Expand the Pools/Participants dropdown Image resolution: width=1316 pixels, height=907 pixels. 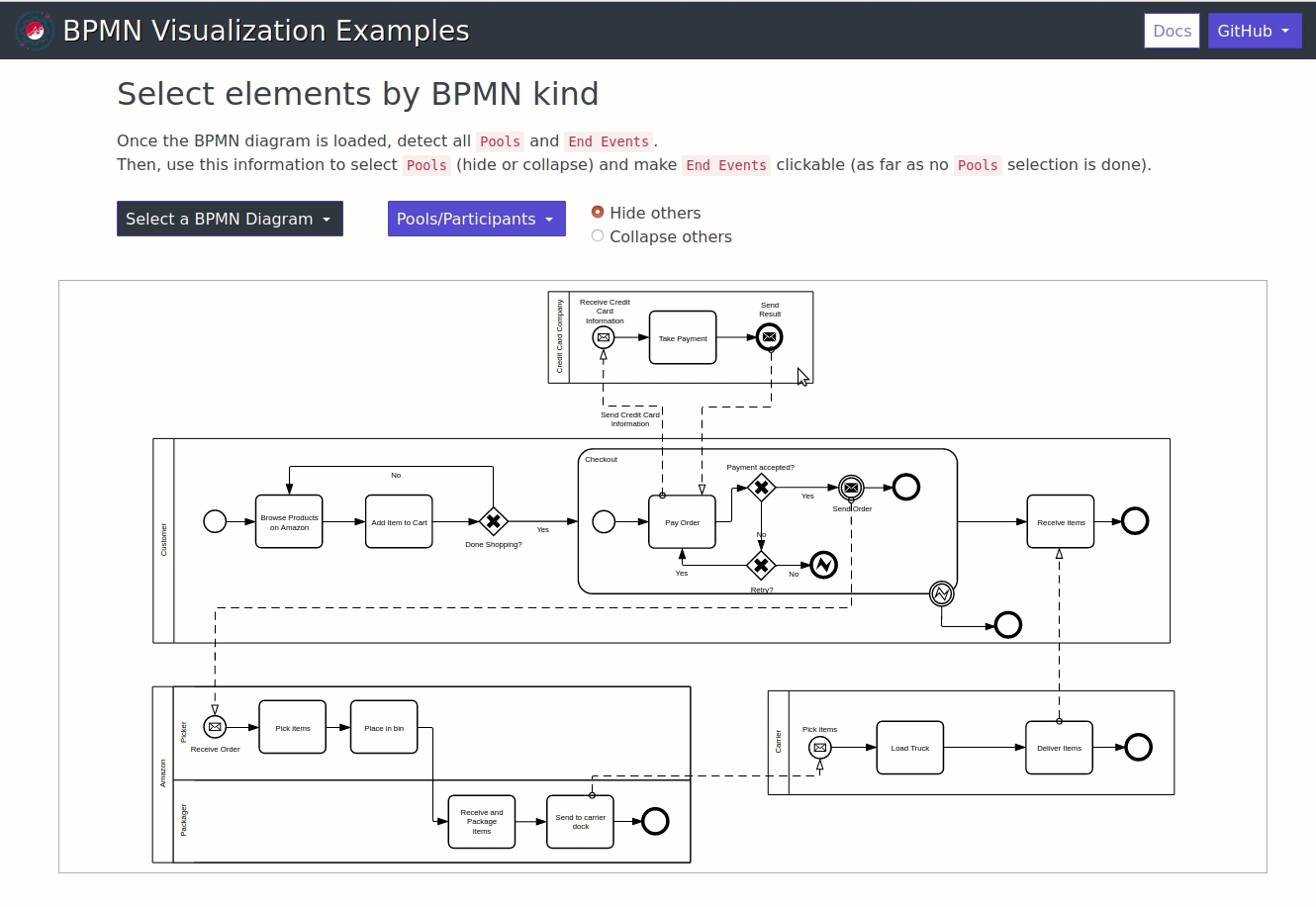point(476,219)
